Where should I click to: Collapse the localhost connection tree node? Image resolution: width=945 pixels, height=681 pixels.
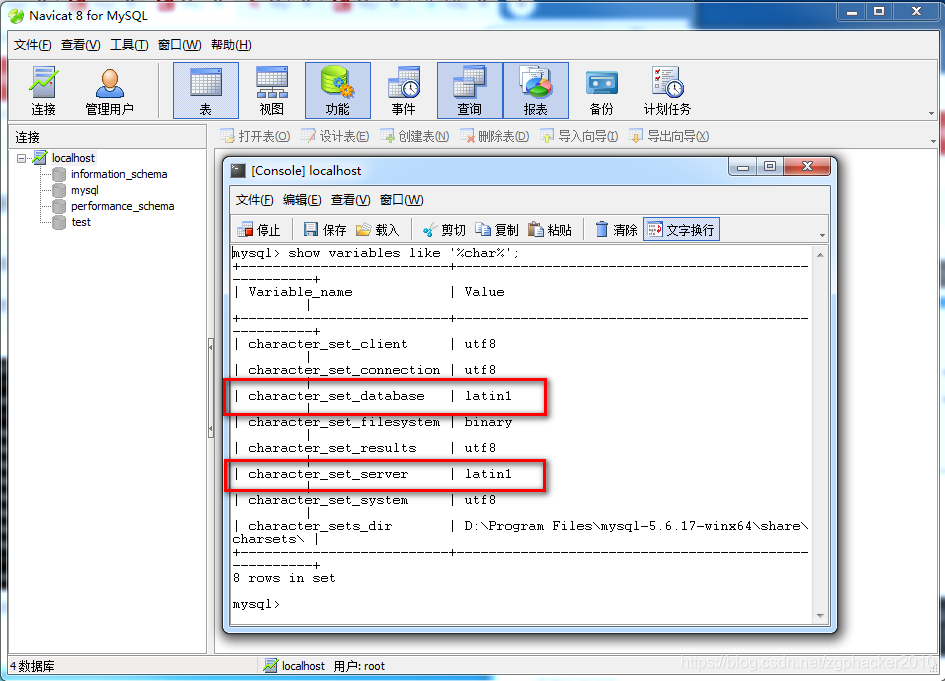22,158
